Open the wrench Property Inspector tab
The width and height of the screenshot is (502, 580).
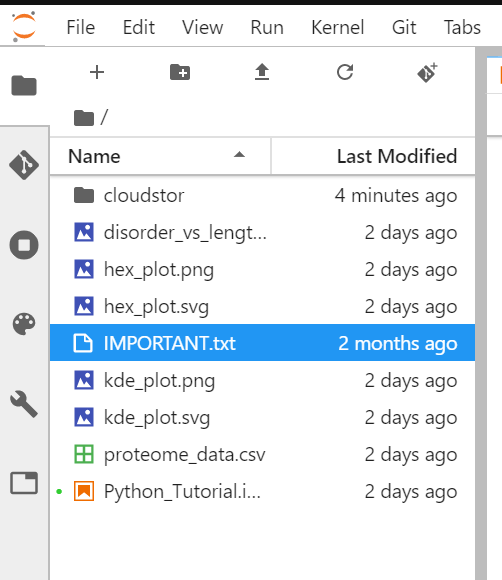coord(24,404)
